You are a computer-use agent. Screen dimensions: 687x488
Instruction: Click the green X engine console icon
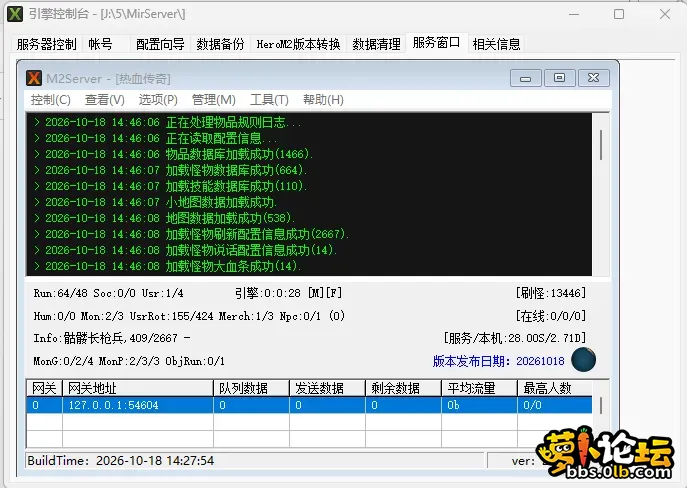point(15,14)
